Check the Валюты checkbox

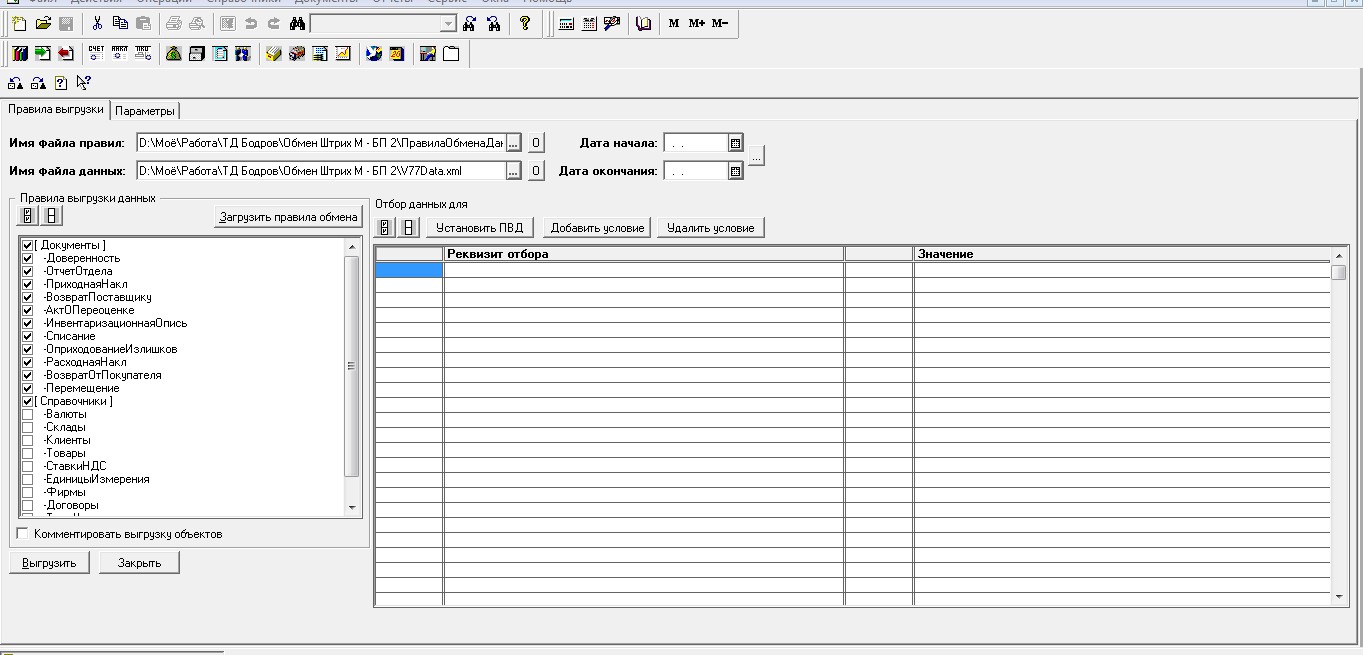(27, 414)
